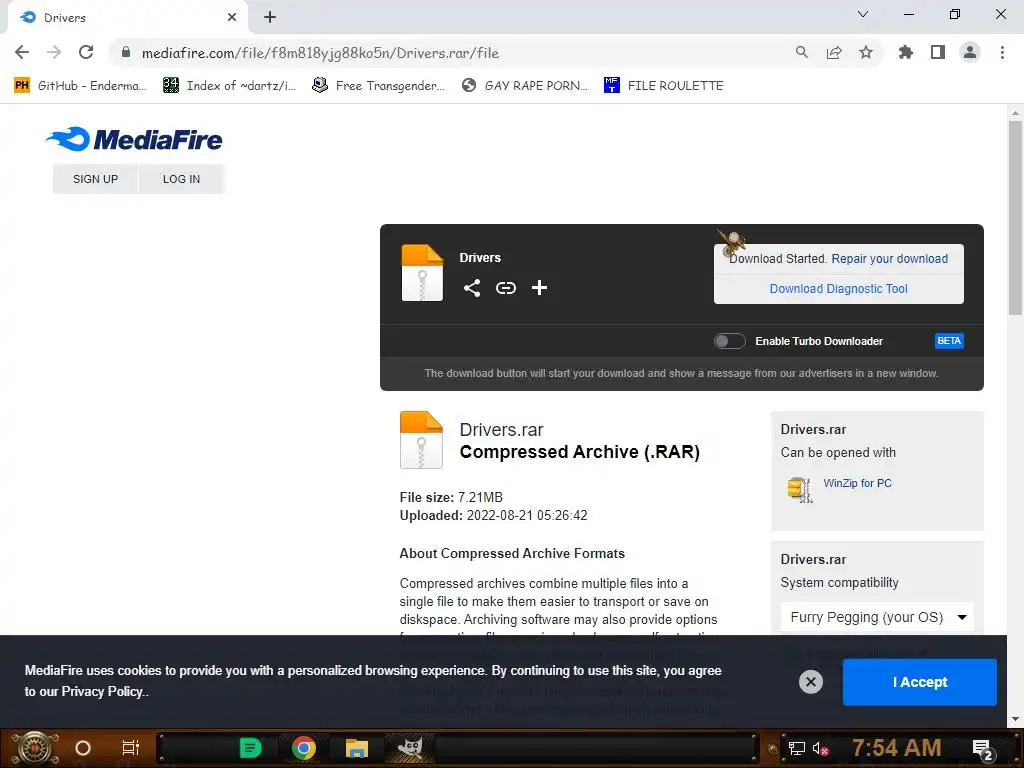Click the Cortana circle on the taskbar
This screenshot has height=768, width=1024.
click(83, 748)
